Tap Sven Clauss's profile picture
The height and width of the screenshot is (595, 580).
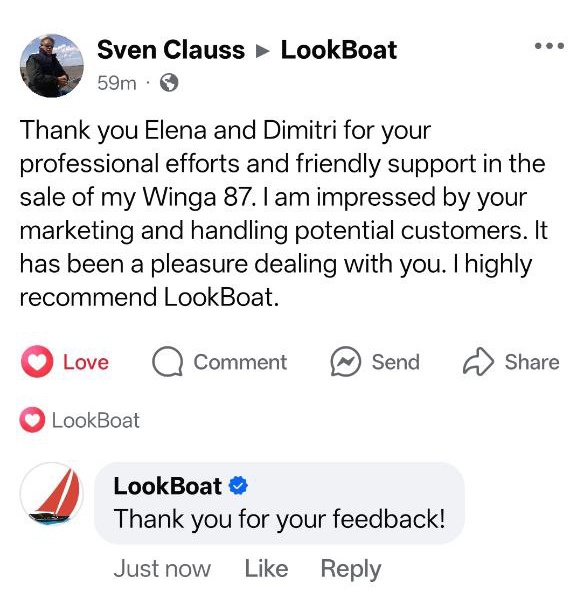click(x=52, y=66)
